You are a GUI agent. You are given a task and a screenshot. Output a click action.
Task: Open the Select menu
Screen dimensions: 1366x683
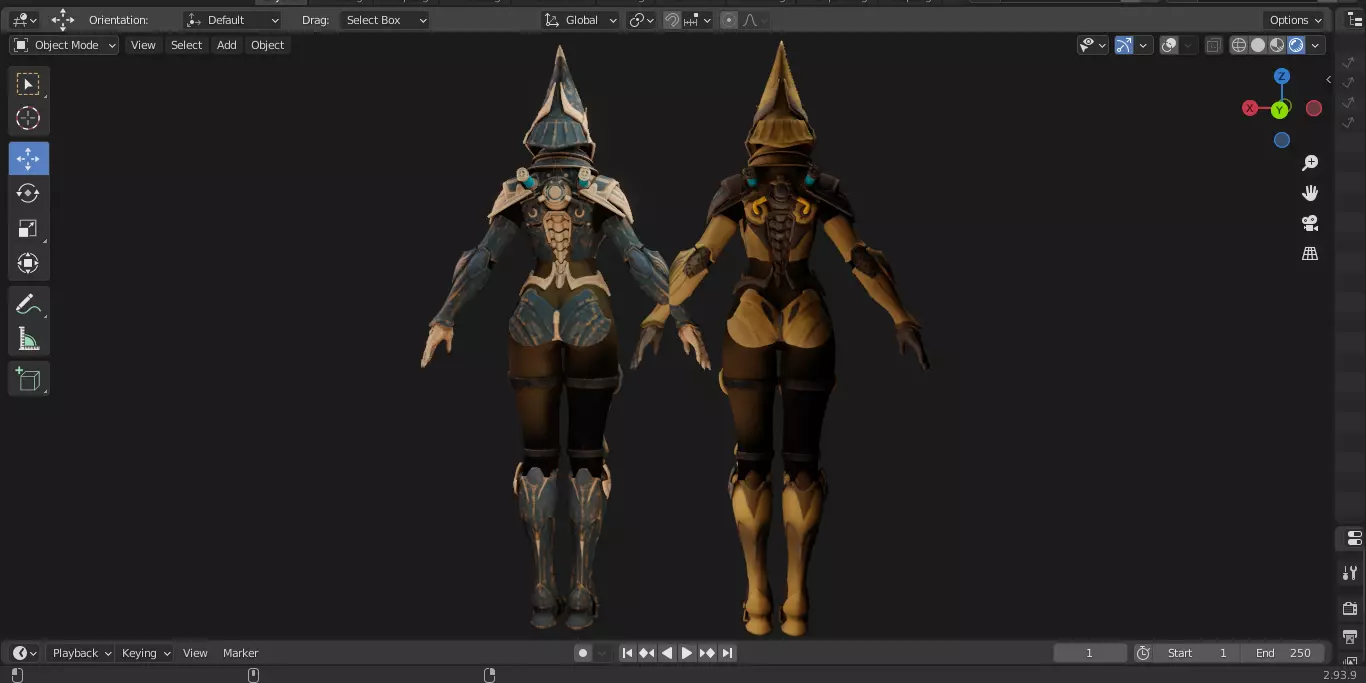pos(186,45)
